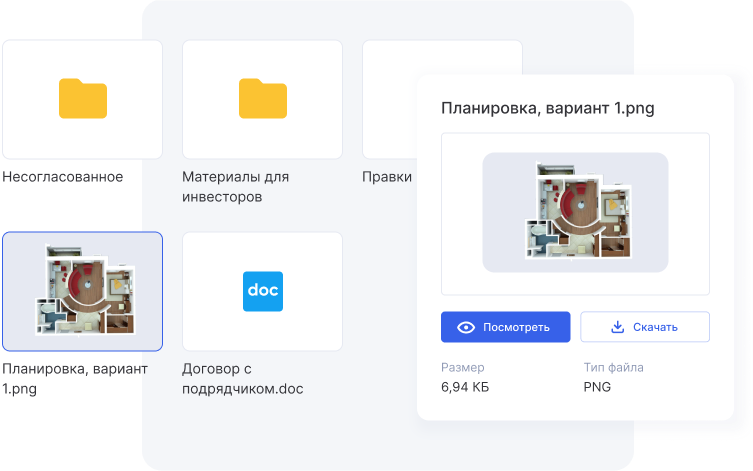The height and width of the screenshot is (471, 753).
Task: Click the Правки folder label
Action: pos(388,177)
